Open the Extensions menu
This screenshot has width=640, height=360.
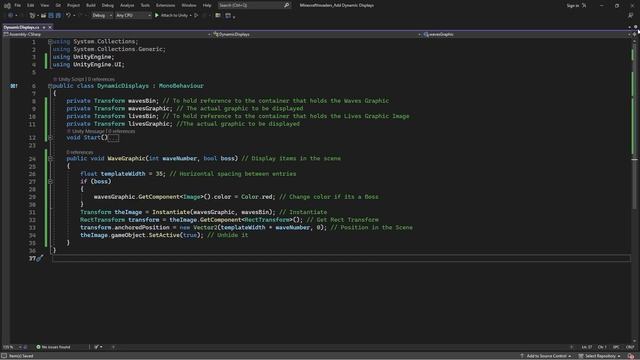click(x=165, y=5)
